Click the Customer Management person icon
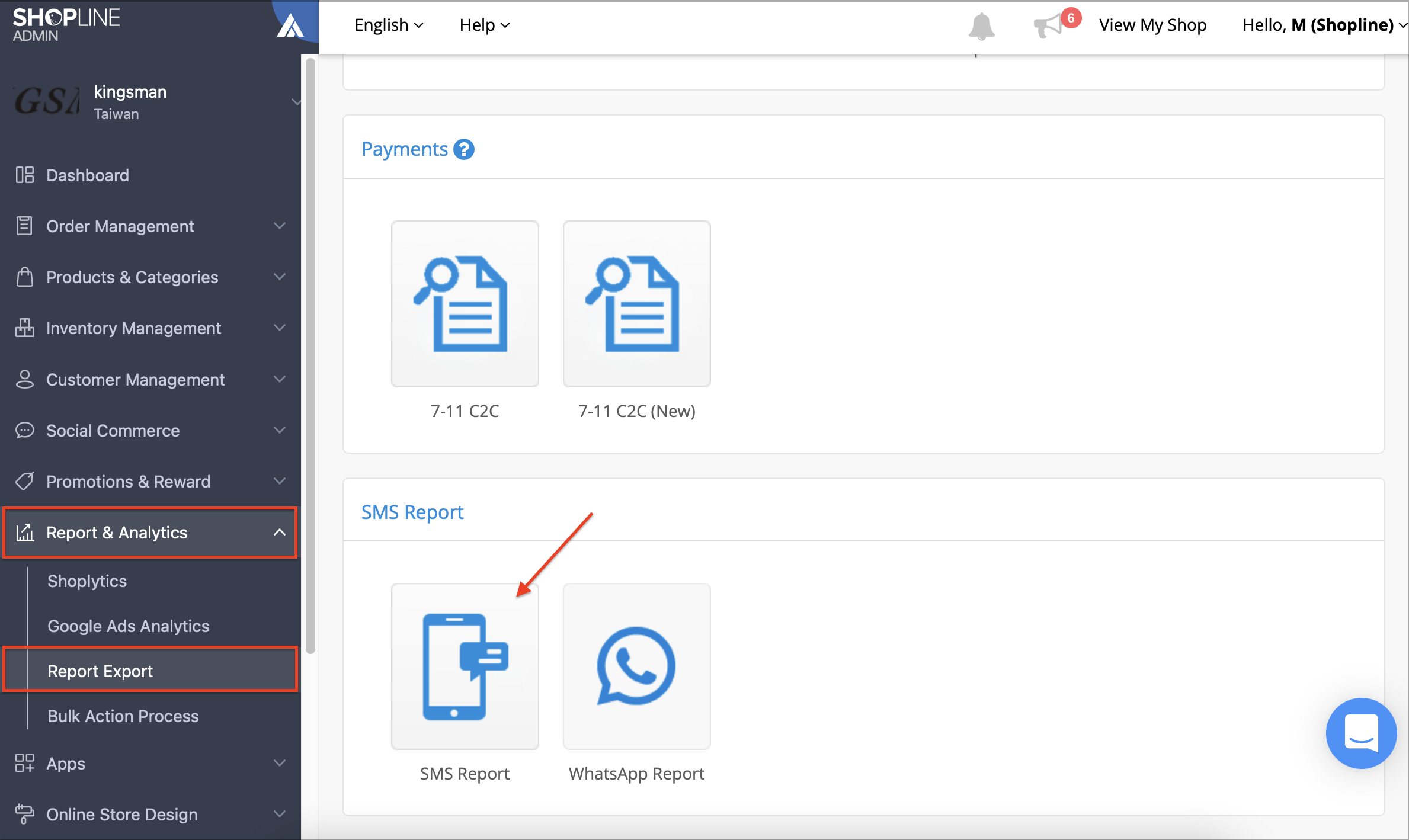 [x=24, y=379]
